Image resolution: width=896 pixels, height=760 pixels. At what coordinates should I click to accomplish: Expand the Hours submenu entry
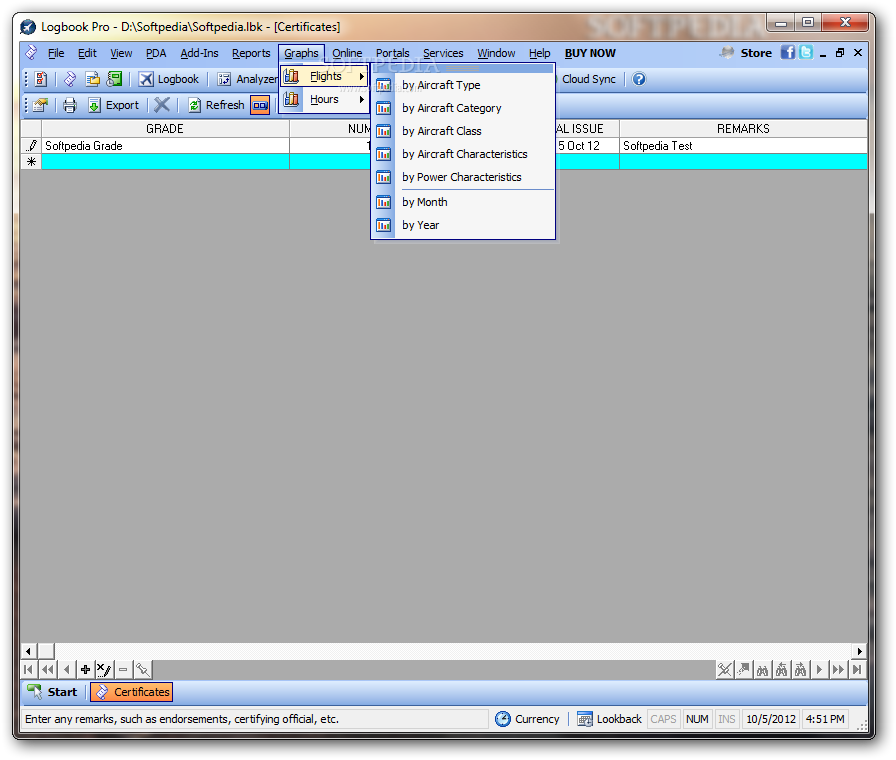324,99
